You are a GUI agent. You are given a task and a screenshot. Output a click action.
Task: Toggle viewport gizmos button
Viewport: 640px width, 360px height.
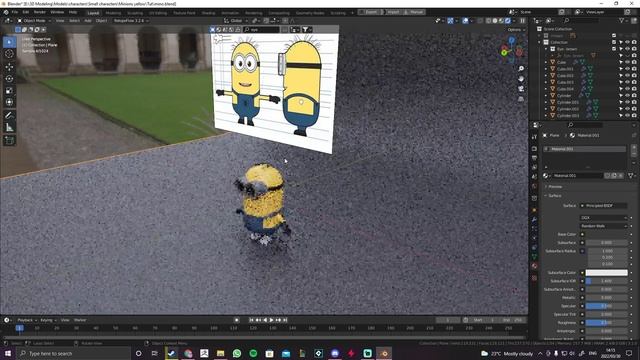tap(450, 20)
